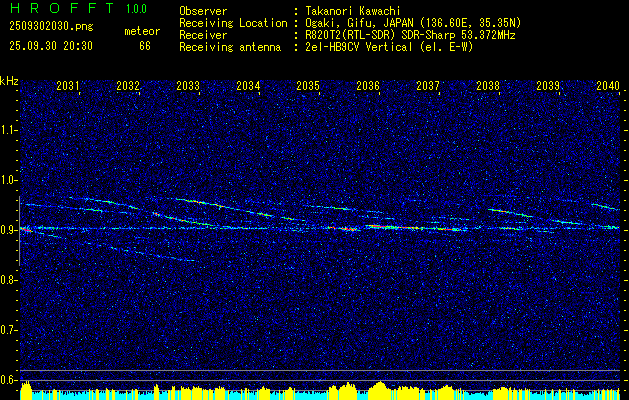This screenshot has width=629, height=400.
Task: Click the version number 1.0.0
Action: tap(136, 9)
